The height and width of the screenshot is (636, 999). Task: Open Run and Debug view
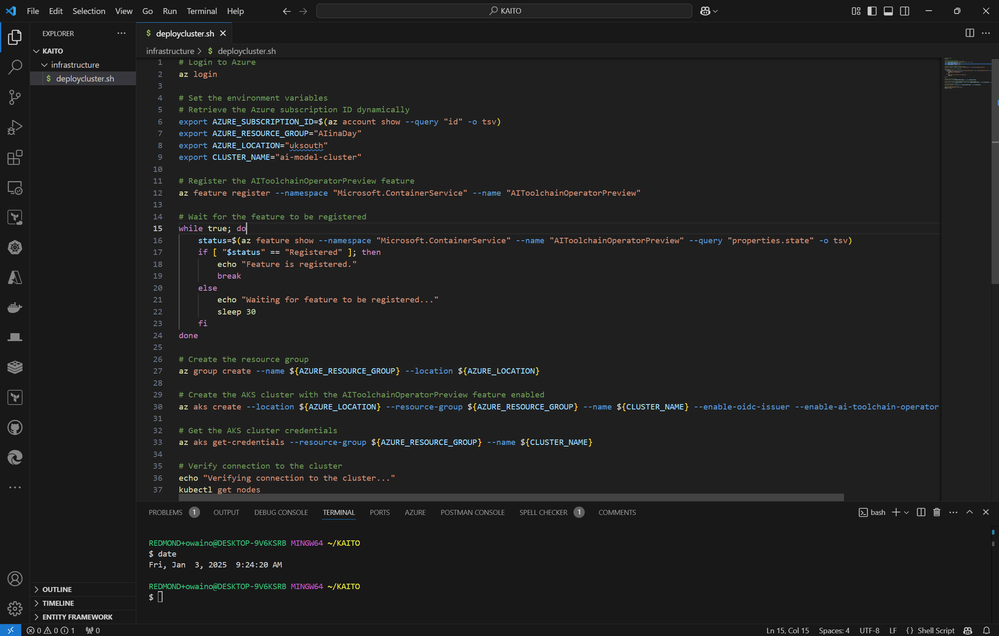pyautogui.click(x=15, y=127)
